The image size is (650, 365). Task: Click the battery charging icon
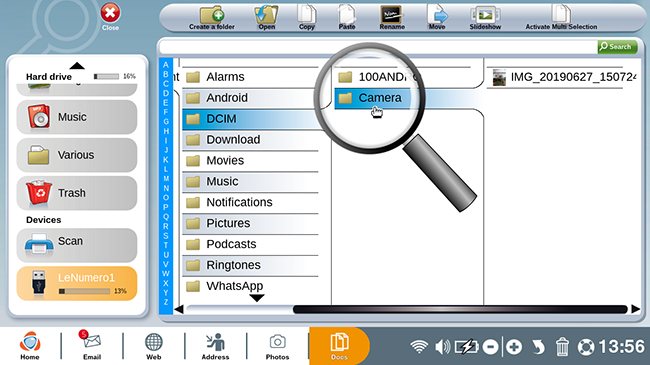point(466,346)
